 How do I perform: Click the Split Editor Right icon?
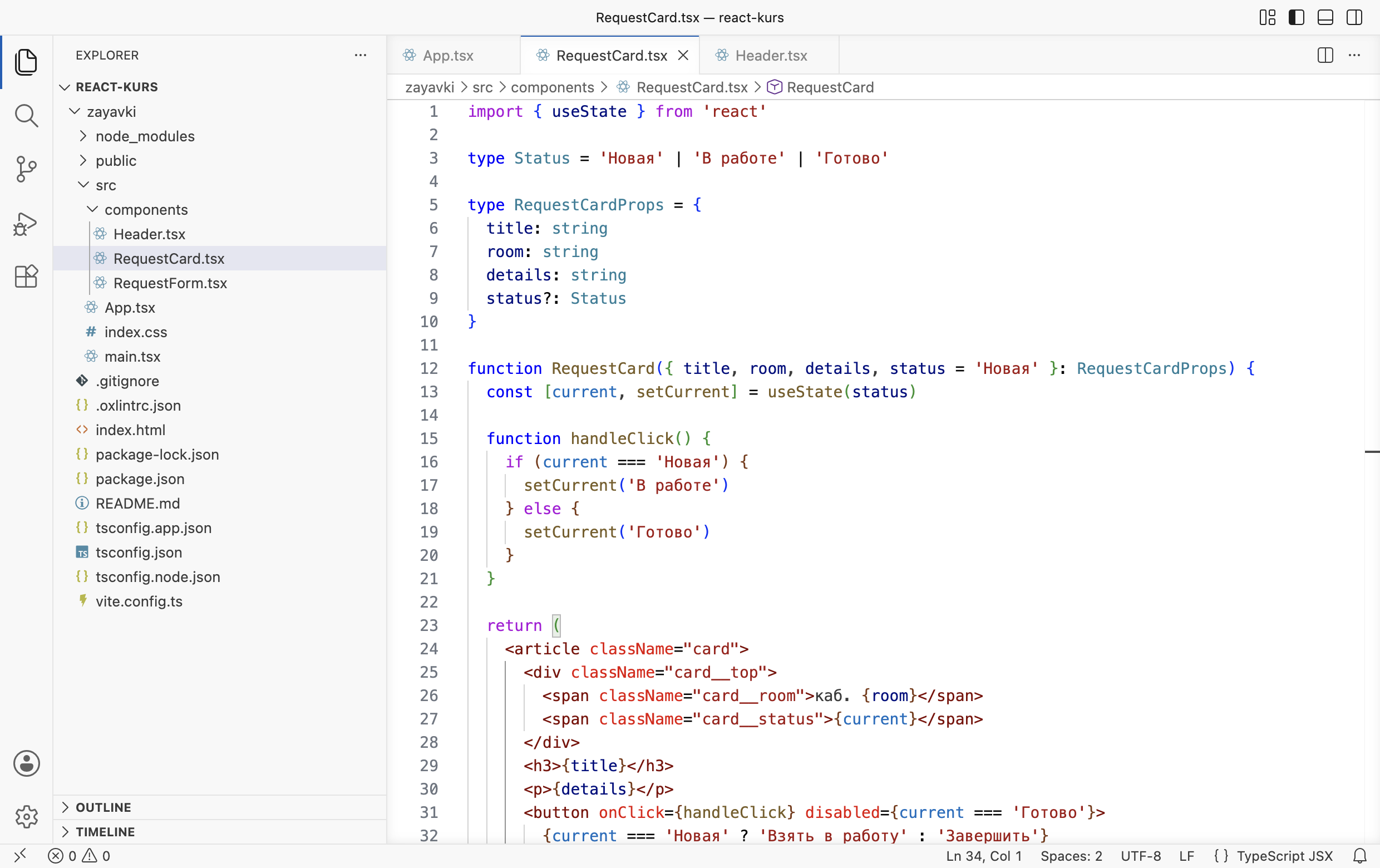[x=1325, y=56]
